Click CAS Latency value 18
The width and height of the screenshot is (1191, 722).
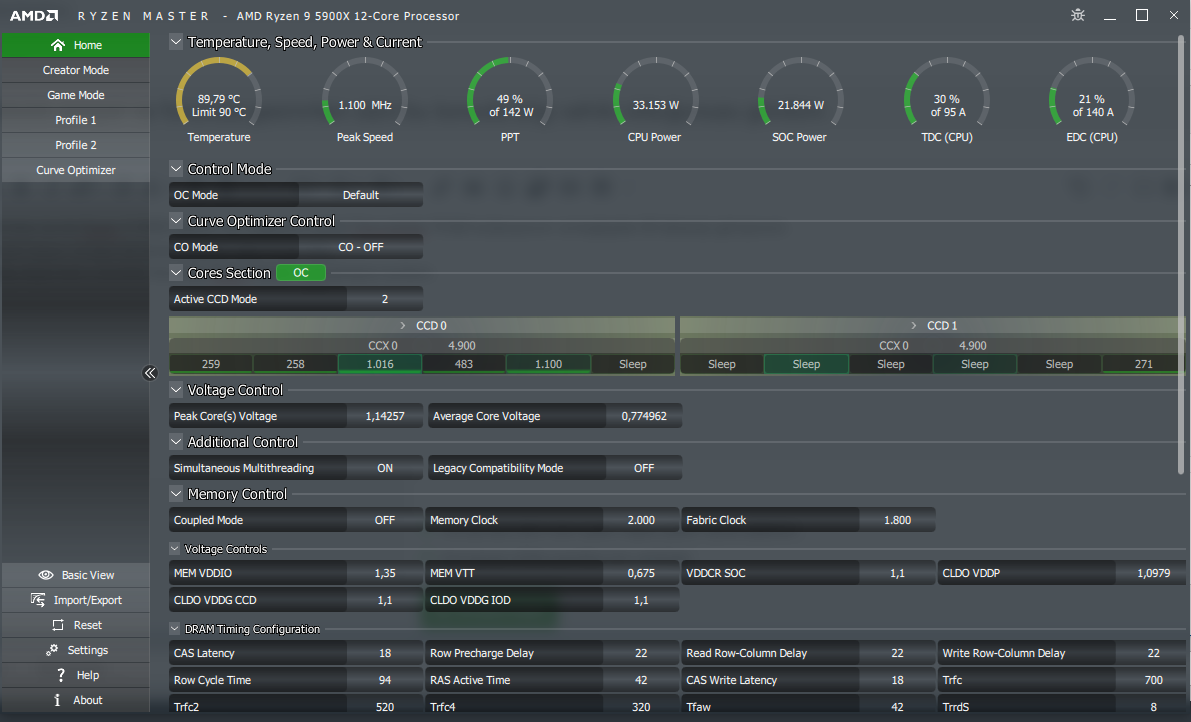385,653
